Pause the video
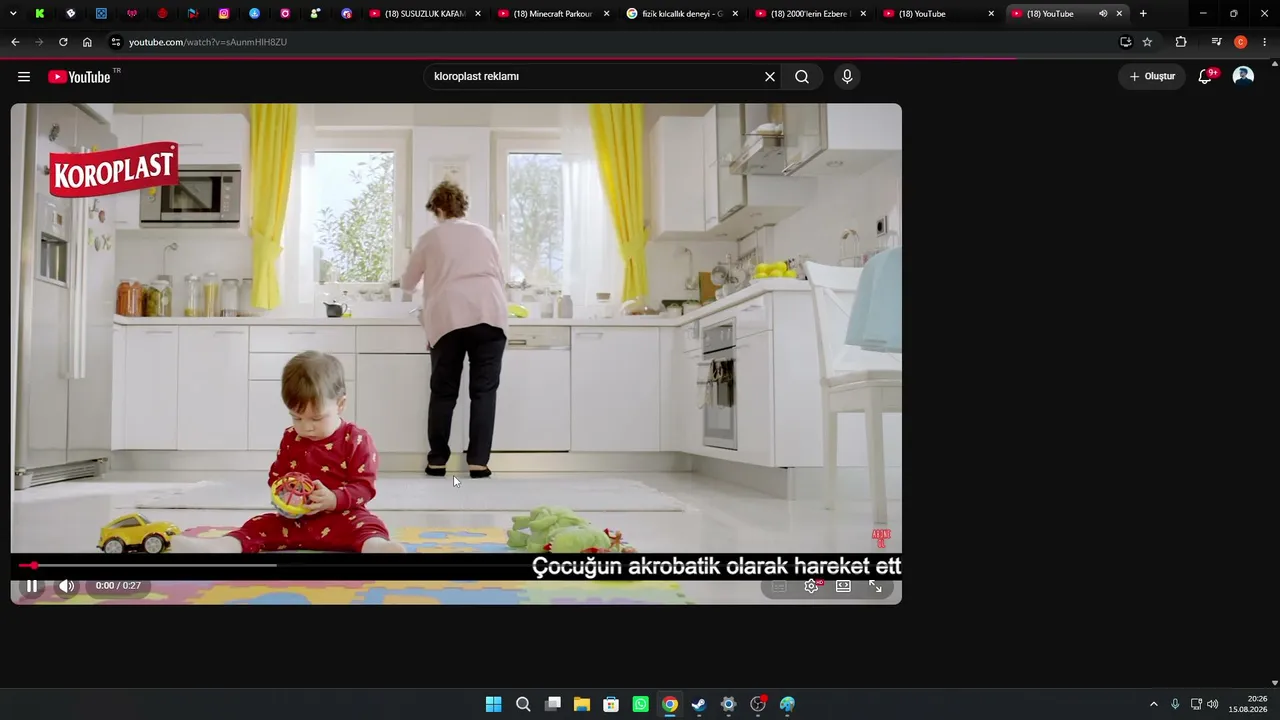Image resolution: width=1280 pixels, height=720 pixels. point(32,586)
